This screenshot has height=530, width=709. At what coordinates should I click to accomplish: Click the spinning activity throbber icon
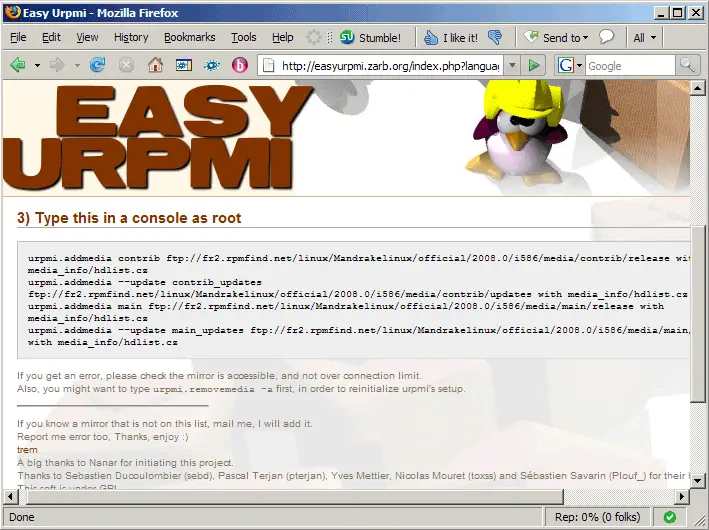pyautogui.click(x=313, y=38)
